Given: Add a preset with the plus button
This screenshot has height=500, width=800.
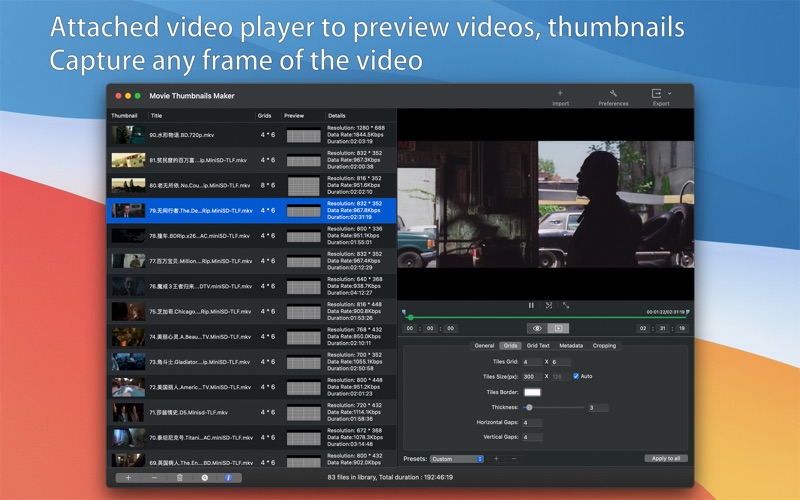Looking at the screenshot, I should pos(496,459).
